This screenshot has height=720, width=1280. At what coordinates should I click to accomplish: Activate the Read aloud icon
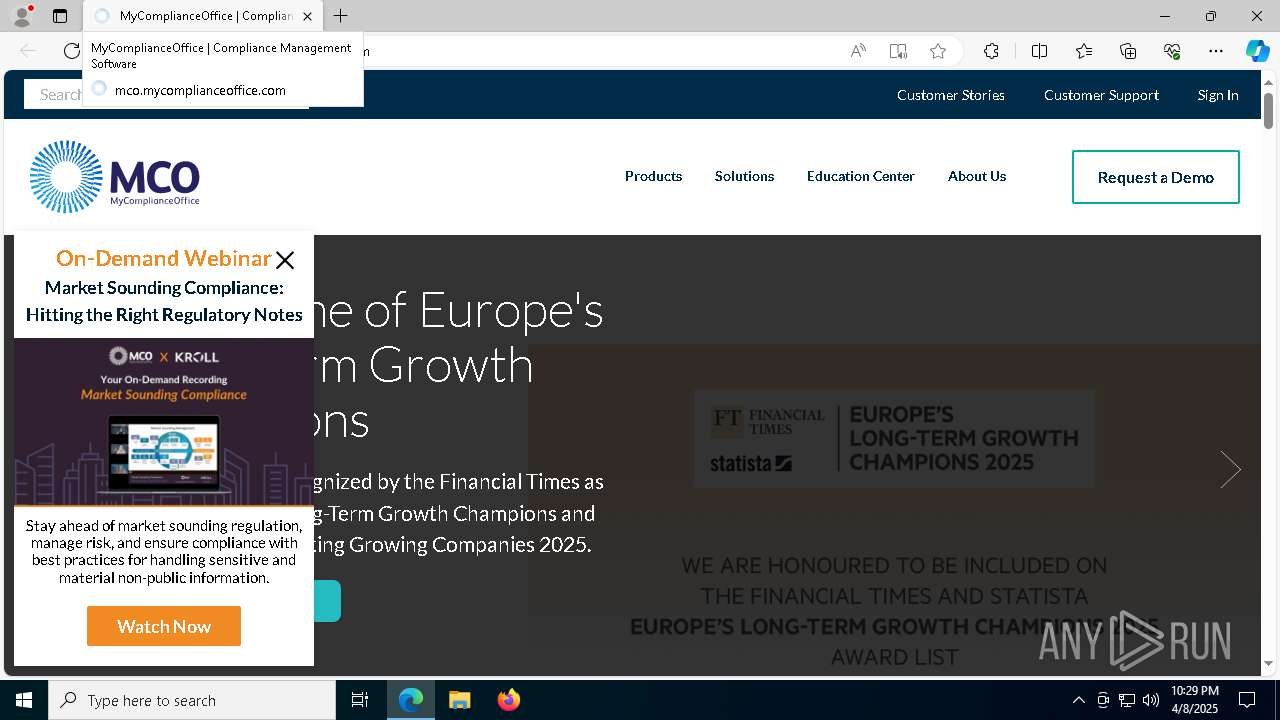click(858, 51)
